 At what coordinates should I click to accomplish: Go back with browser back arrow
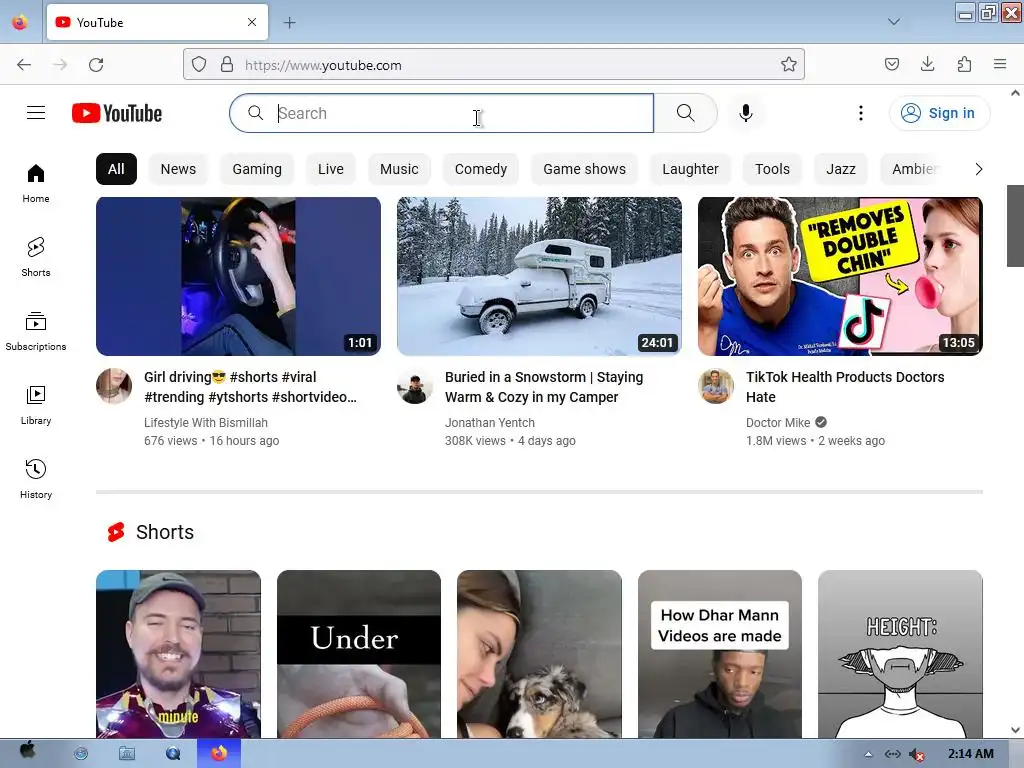point(24,65)
